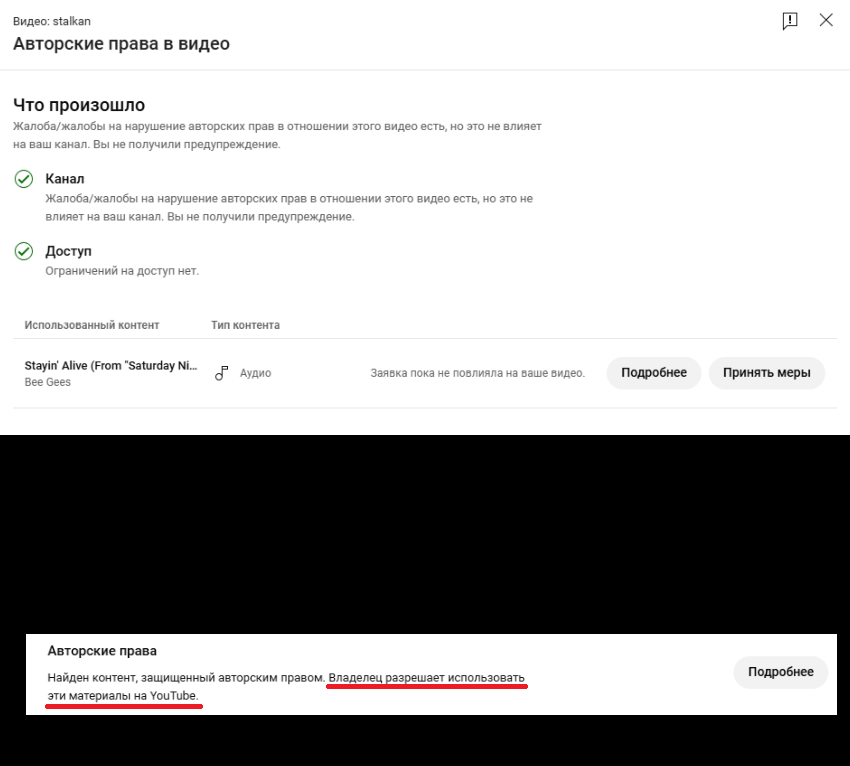This screenshot has height=766, width=850.
Task: Click the music note audio icon
Action: click(x=221, y=373)
